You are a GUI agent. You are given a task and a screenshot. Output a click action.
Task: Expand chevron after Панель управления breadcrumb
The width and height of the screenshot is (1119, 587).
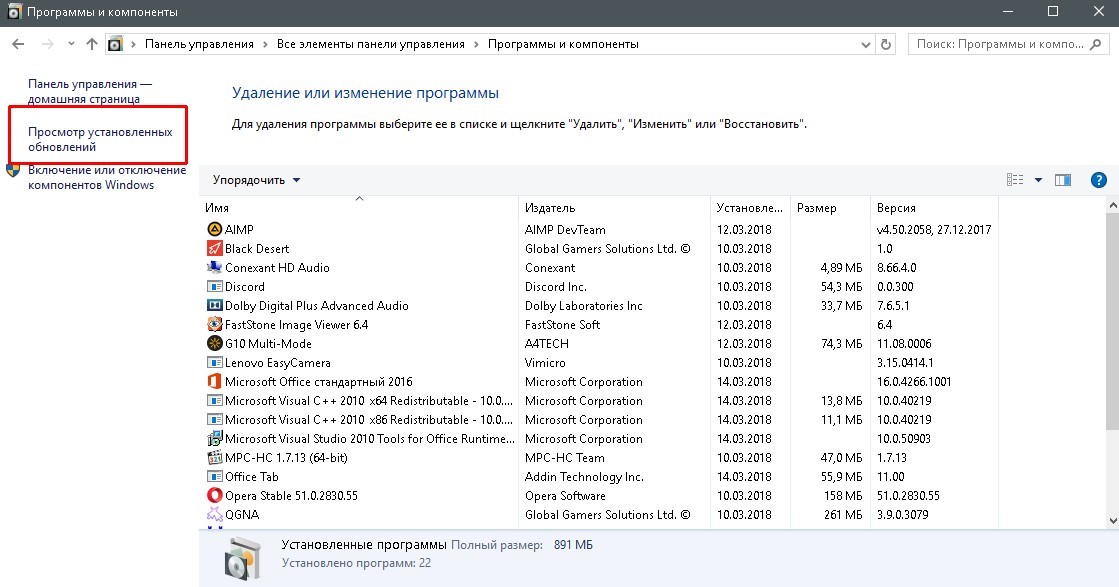(x=265, y=44)
